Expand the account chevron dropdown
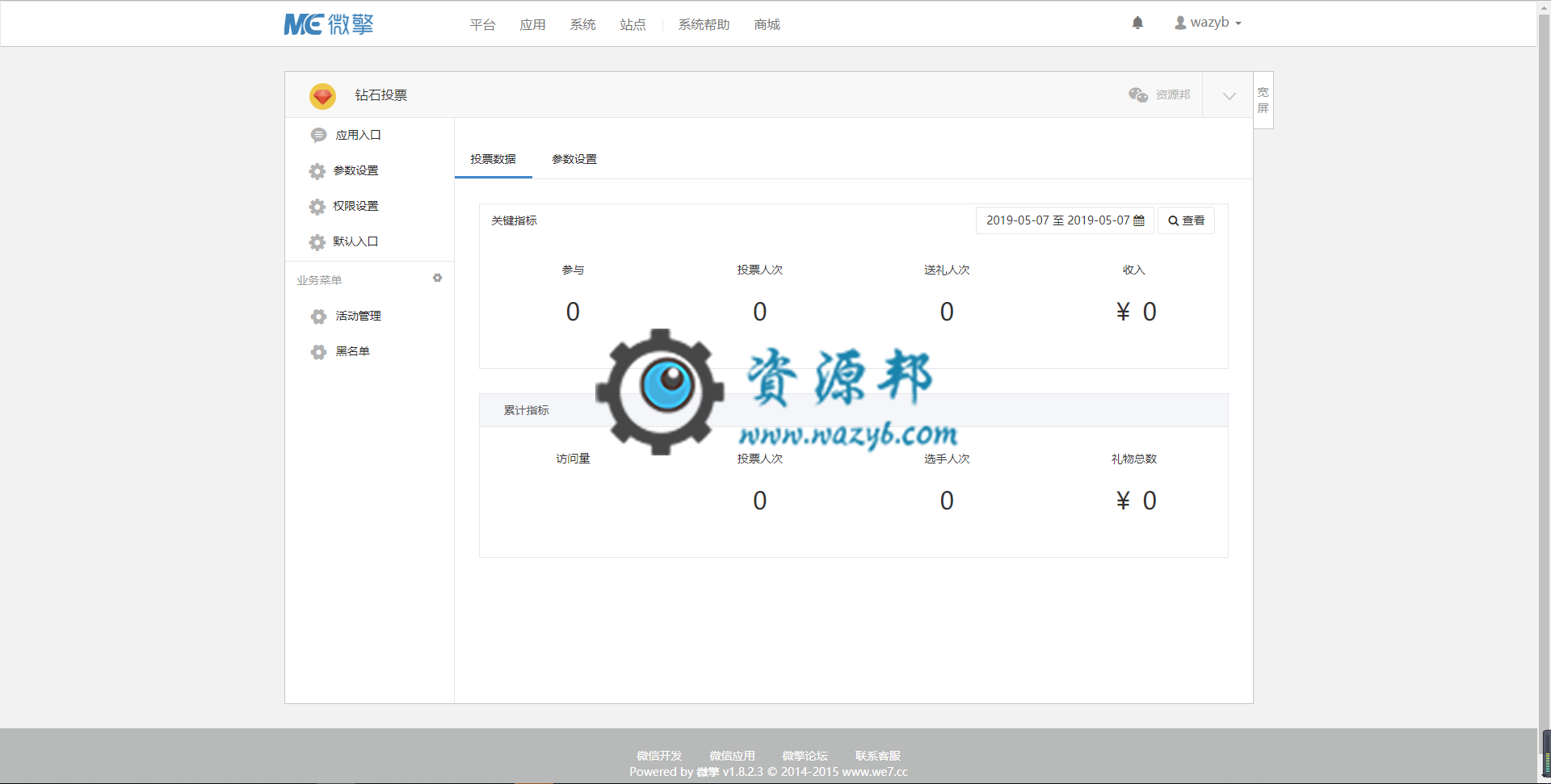 tap(1229, 95)
